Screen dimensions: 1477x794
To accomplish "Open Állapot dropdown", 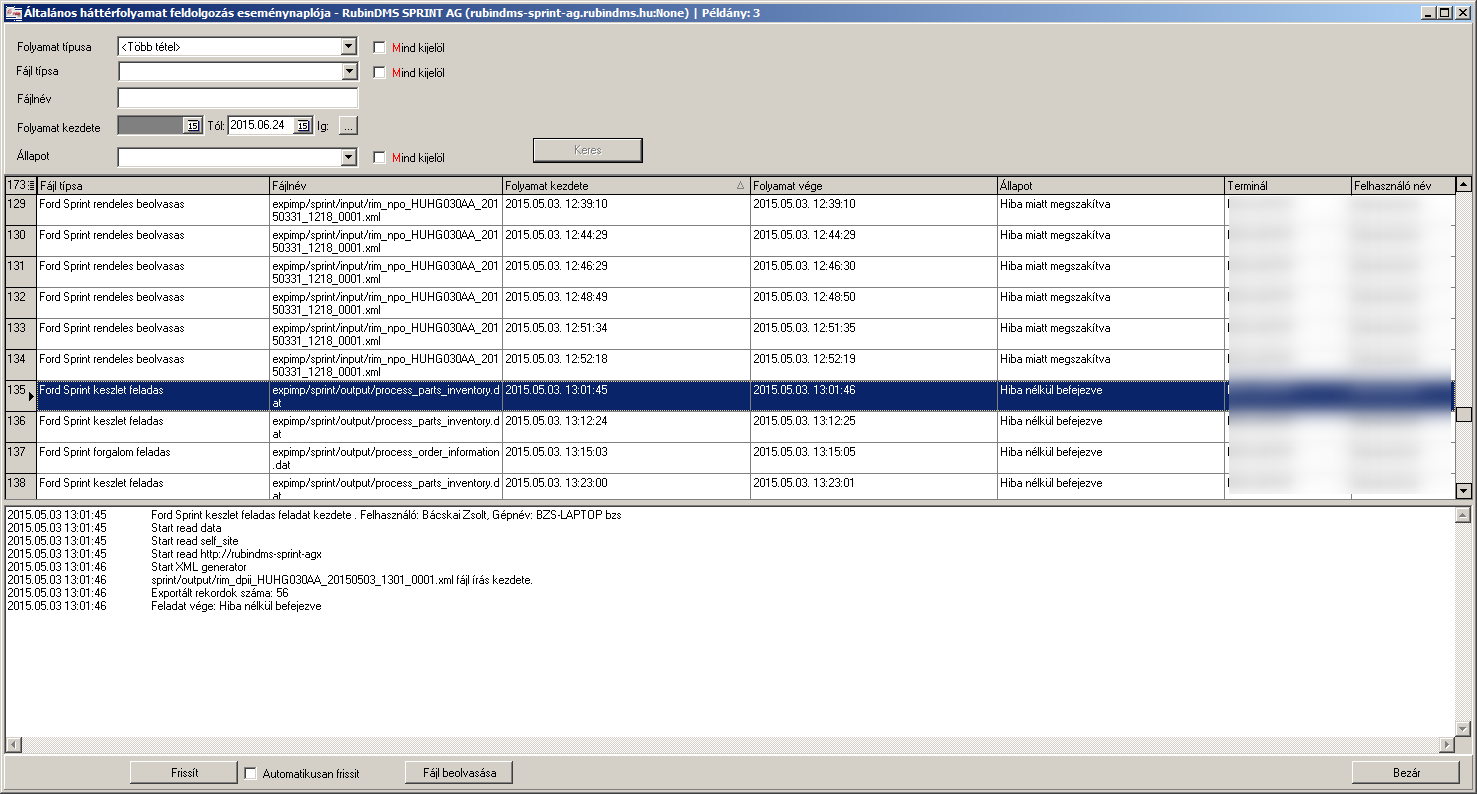I will (x=348, y=157).
